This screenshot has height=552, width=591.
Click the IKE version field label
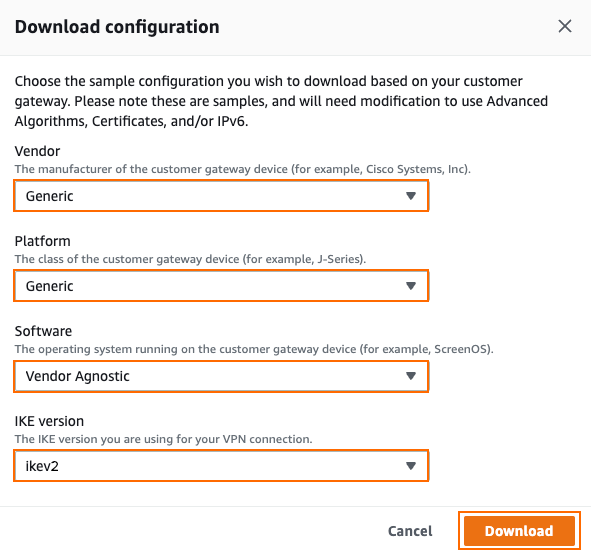(49, 421)
